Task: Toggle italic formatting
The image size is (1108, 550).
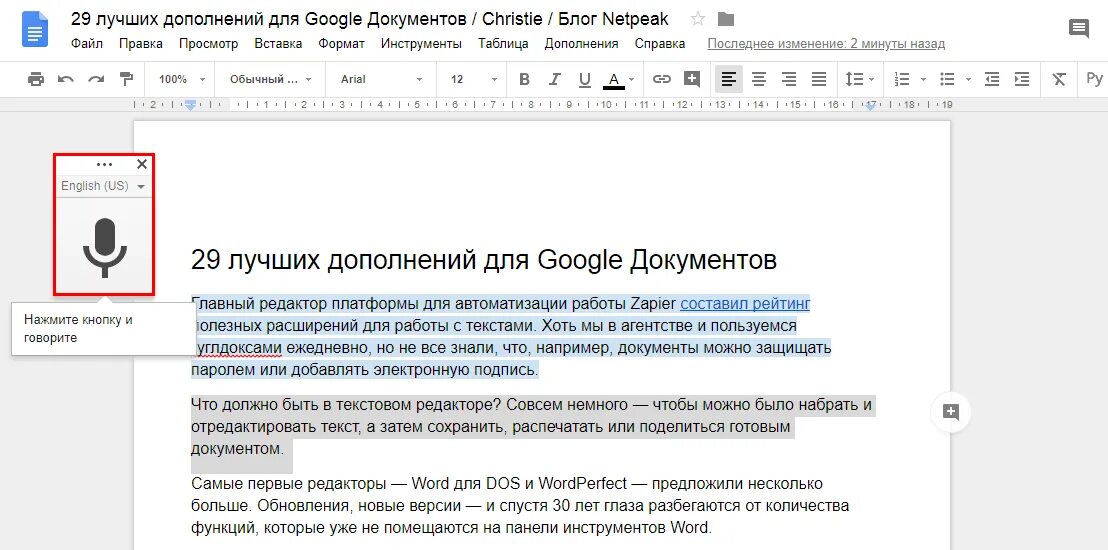Action: tap(555, 79)
